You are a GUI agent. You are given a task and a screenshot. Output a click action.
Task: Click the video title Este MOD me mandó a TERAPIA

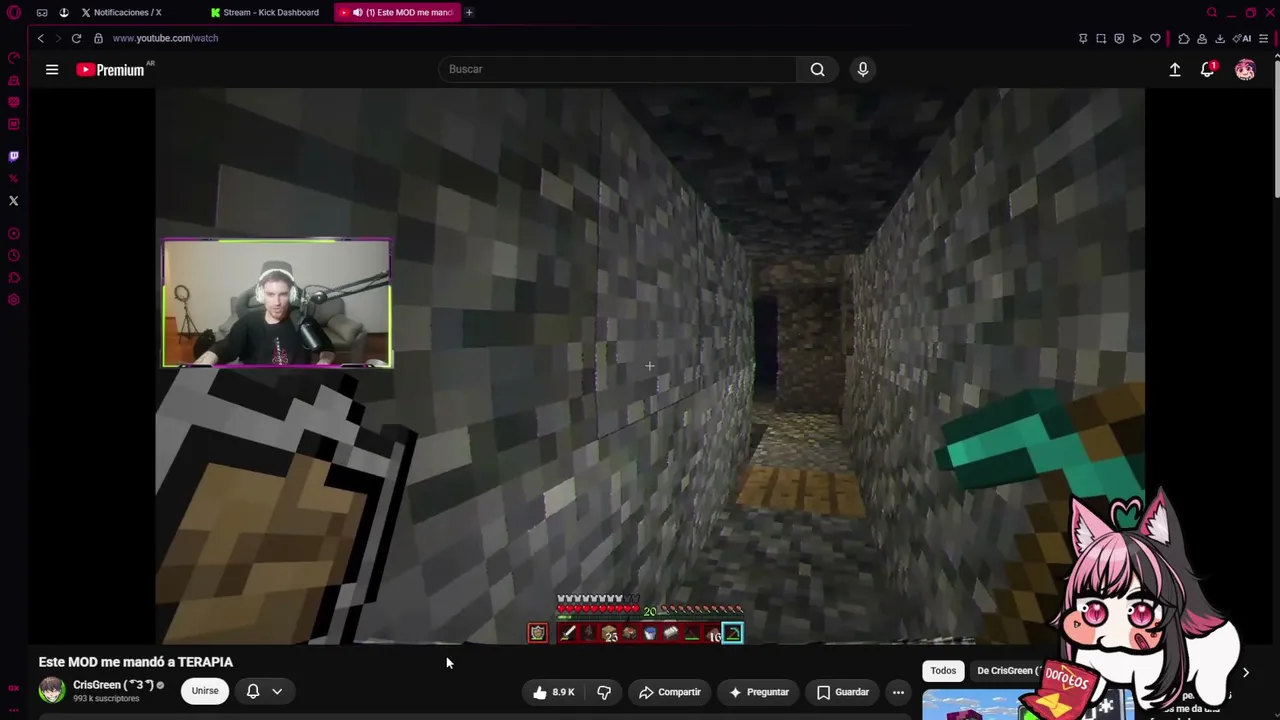coord(136,662)
